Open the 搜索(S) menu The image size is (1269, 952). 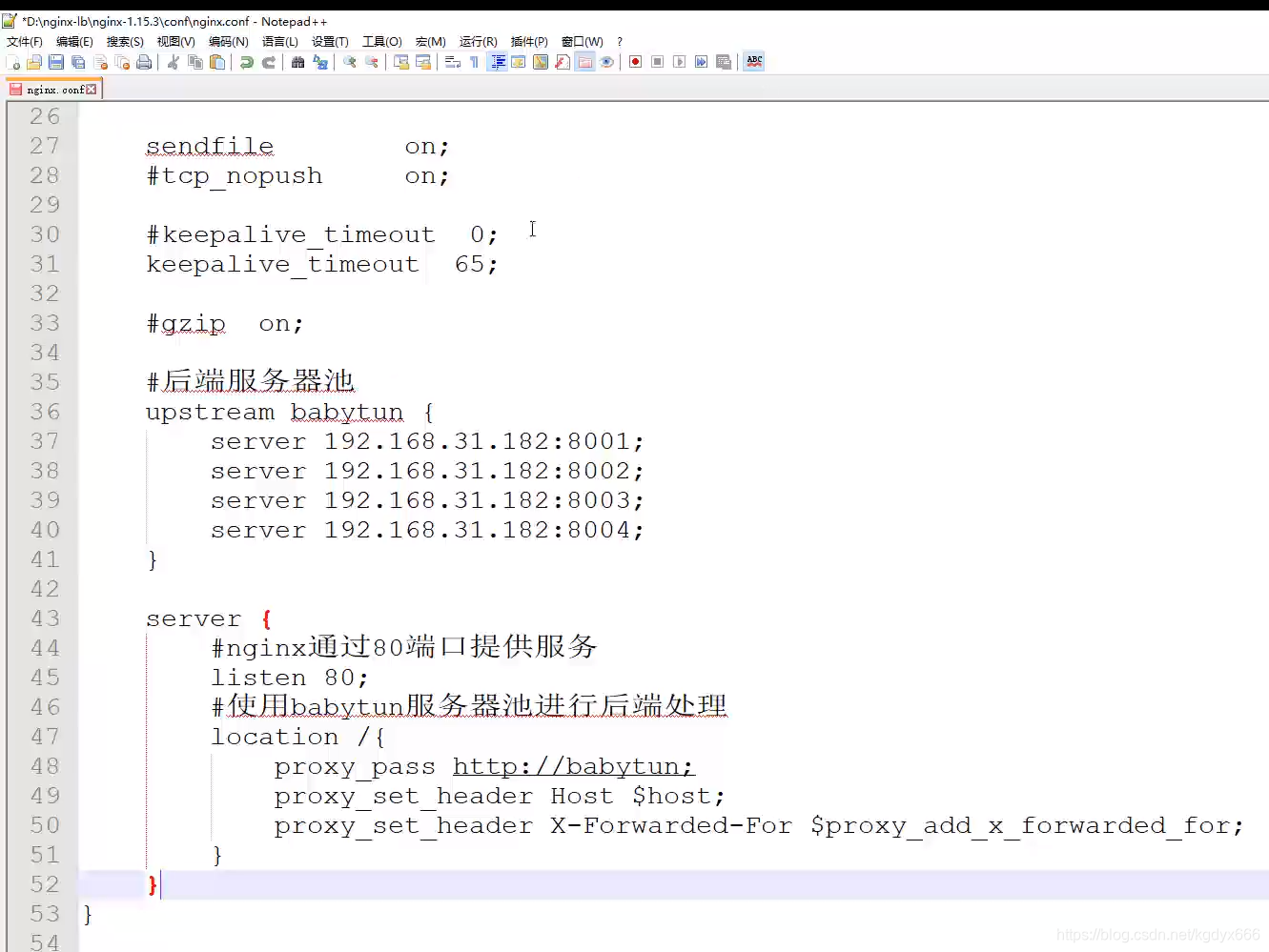click(x=125, y=42)
